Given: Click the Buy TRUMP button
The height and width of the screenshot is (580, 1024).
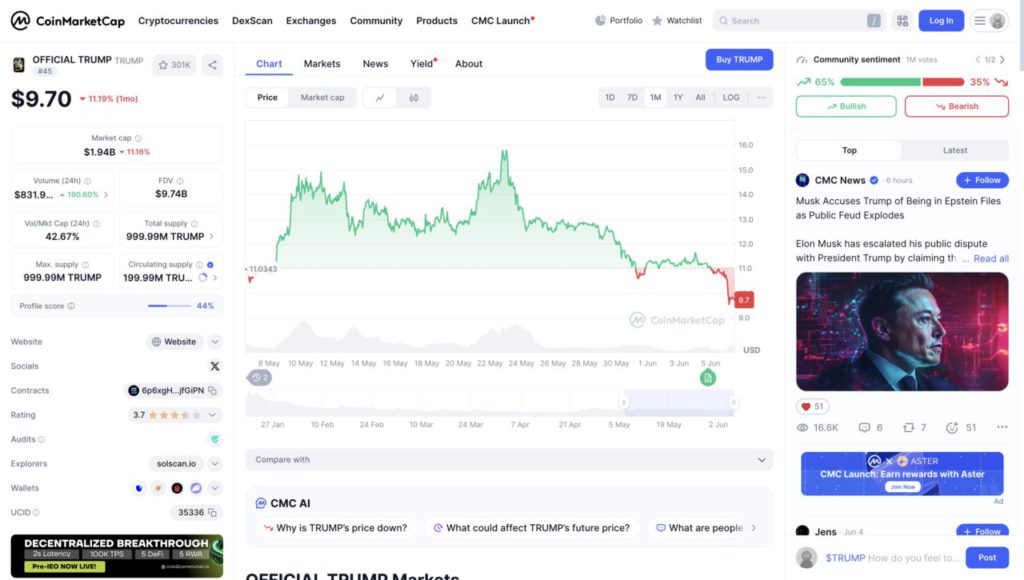Looking at the screenshot, I should click(x=739, y=60).
